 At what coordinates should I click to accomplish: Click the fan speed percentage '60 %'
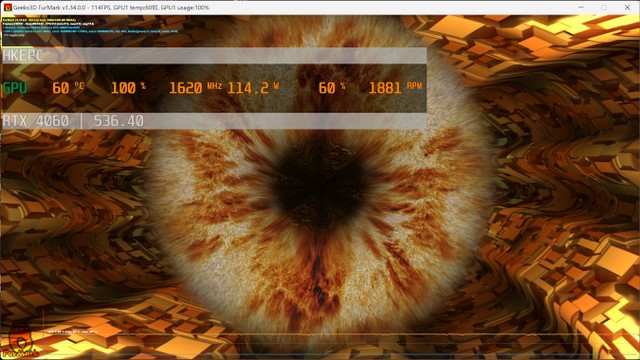[331, 88]
